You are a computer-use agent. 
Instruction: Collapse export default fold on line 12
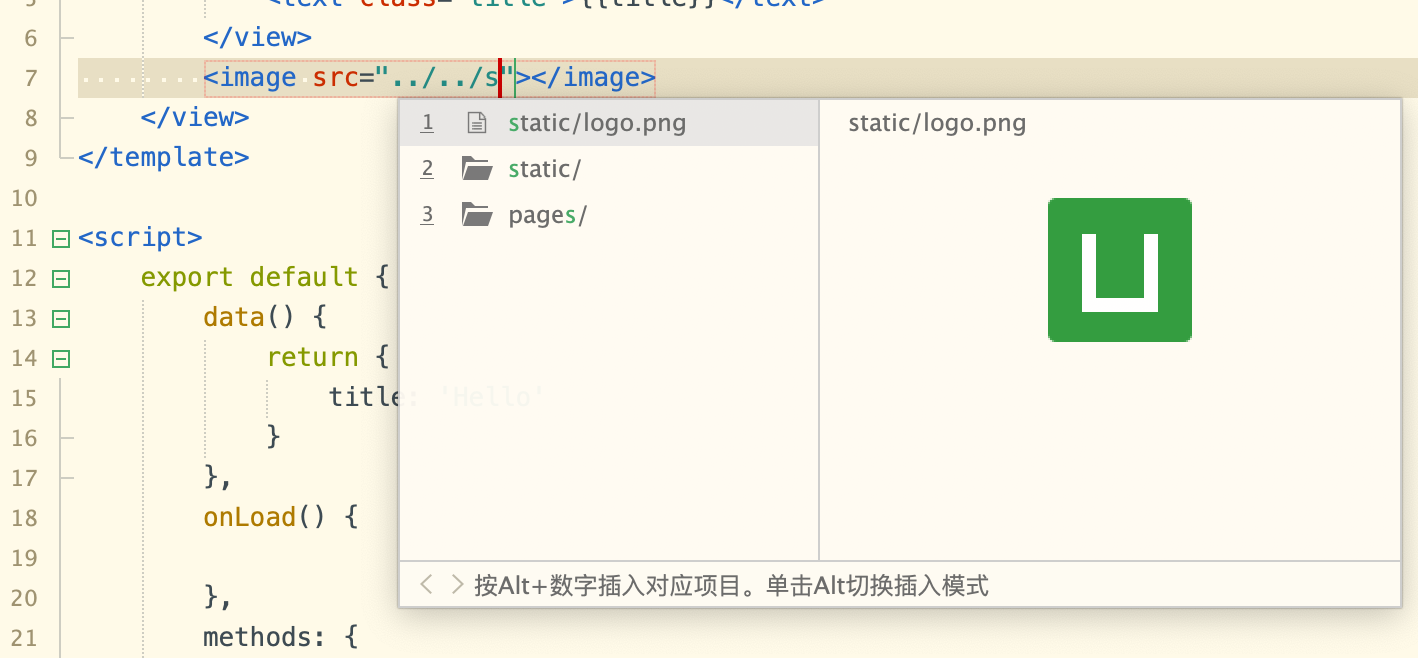coord(60,279)
